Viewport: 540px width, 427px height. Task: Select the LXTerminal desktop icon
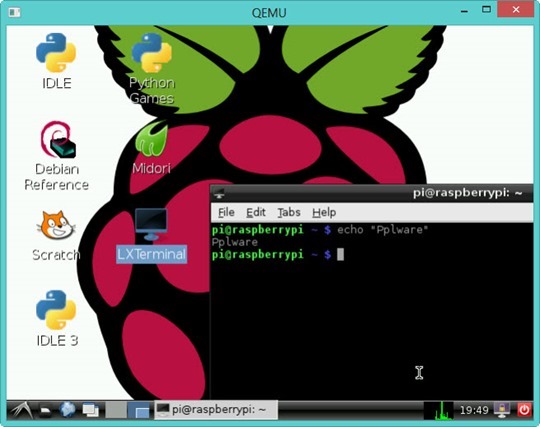coord(152,235)
